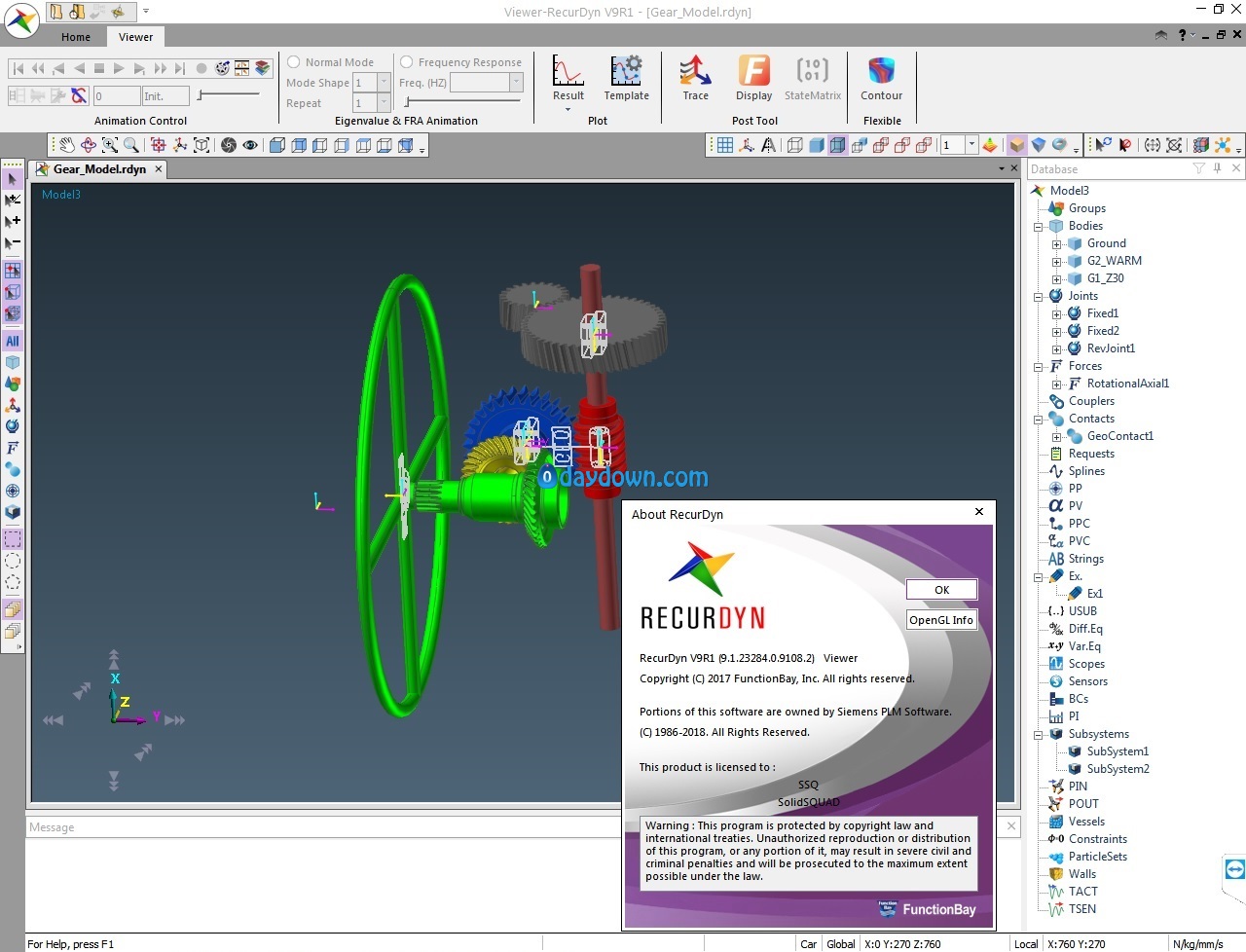
Task: Open the Repeat dropdown
Action: [x=384, y=103]
